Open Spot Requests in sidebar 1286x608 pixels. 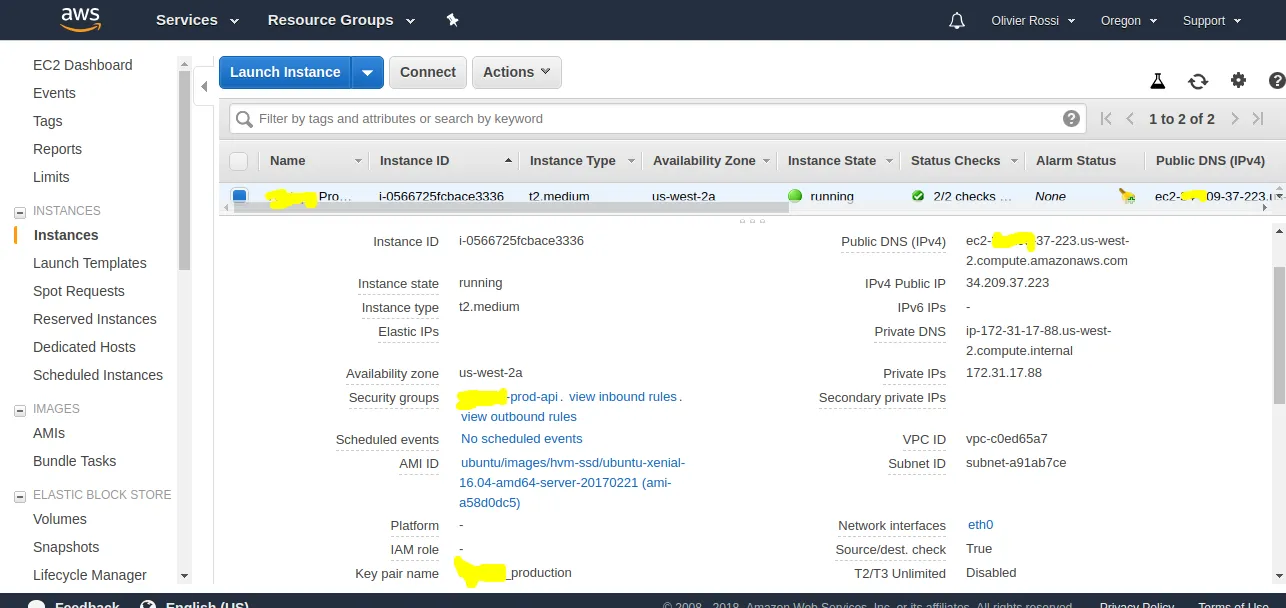[79, 291]
